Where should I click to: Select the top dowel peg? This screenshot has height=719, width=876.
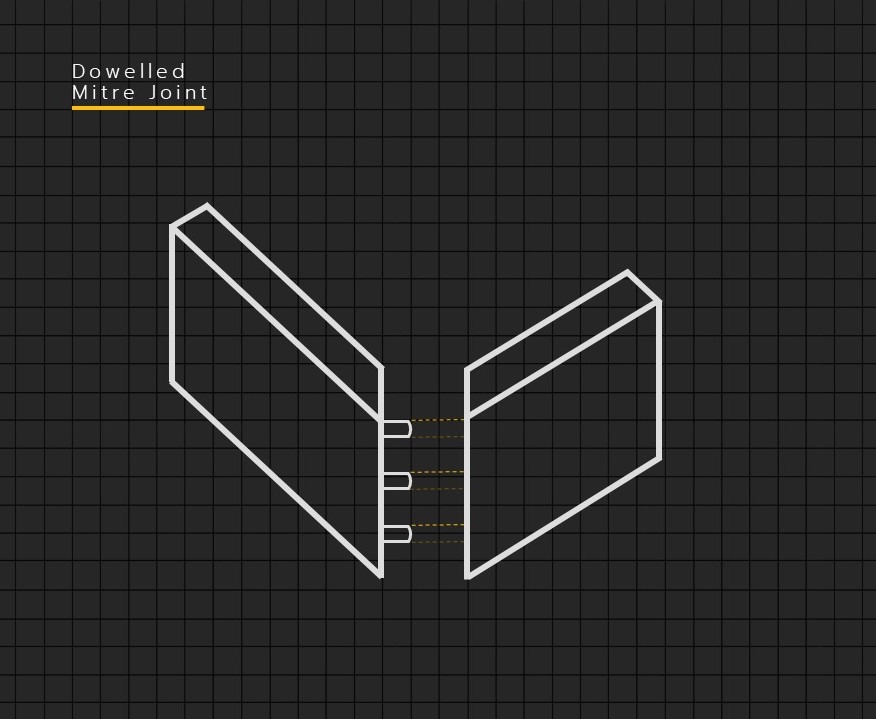[397, 428]
